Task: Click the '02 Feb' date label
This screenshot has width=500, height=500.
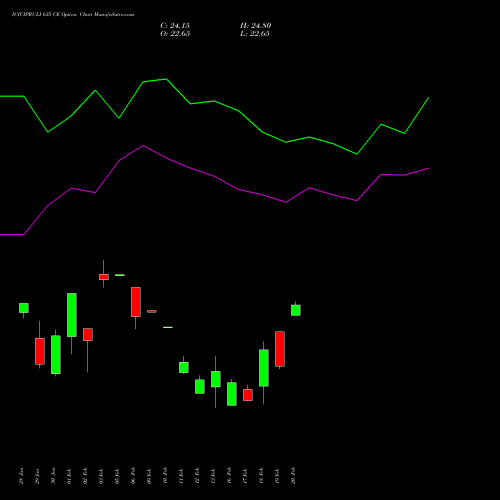Action: [86, 476]
